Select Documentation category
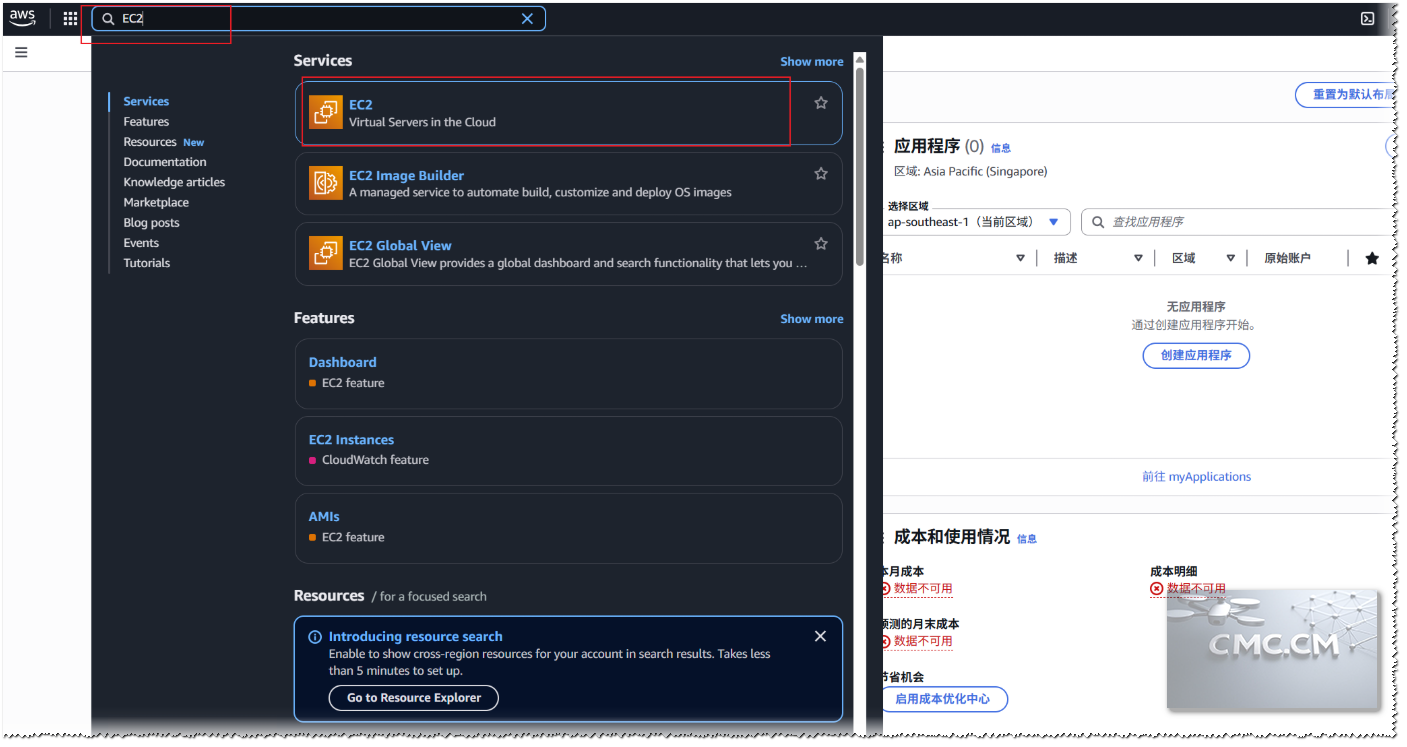 point(165,162)
